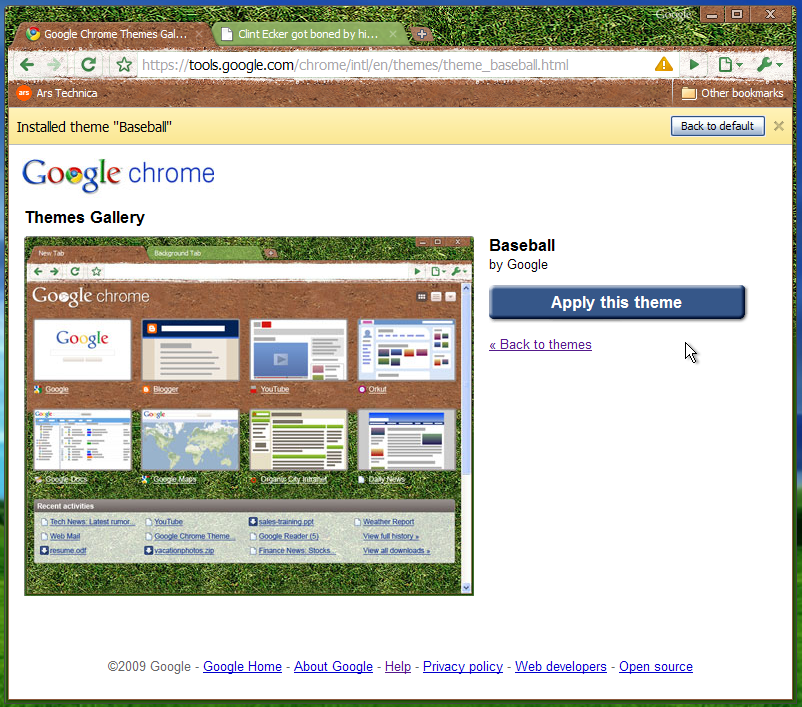Click the Go arrow beside the address bar
Image resolution: width=802 pixels, height=707 pixels.
(694, 64)
